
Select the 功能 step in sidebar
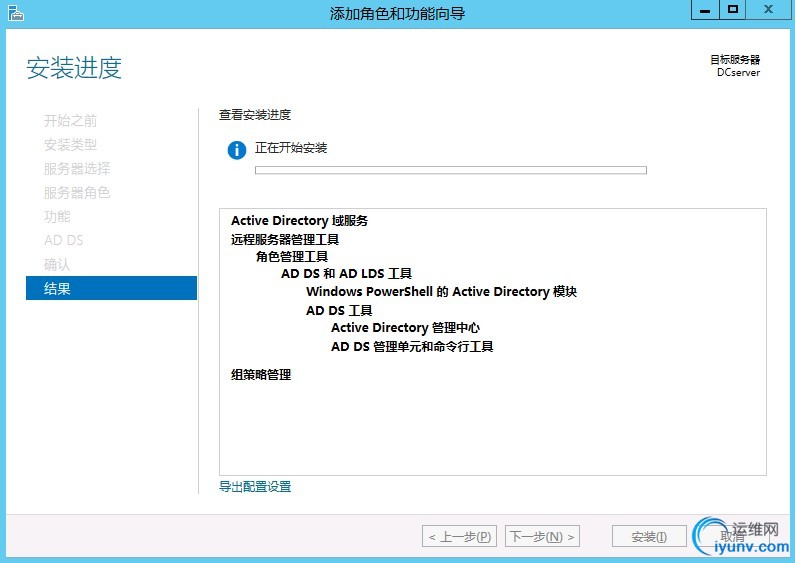(x=57, y=217)
